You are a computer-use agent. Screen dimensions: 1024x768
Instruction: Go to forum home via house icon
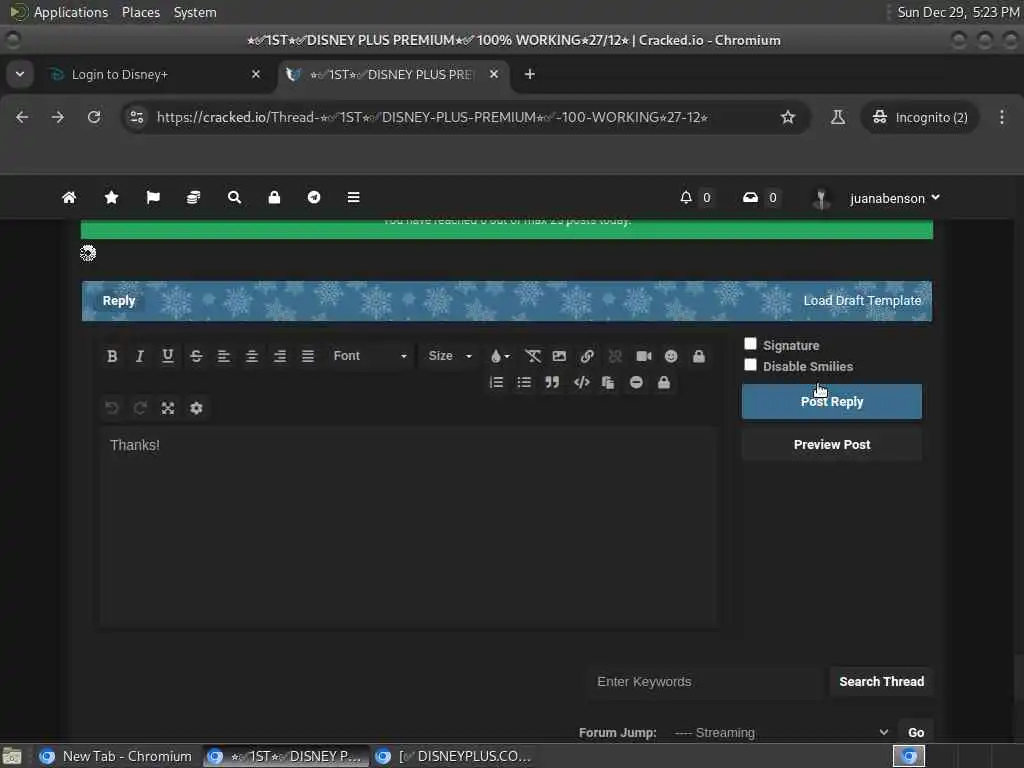69,197
